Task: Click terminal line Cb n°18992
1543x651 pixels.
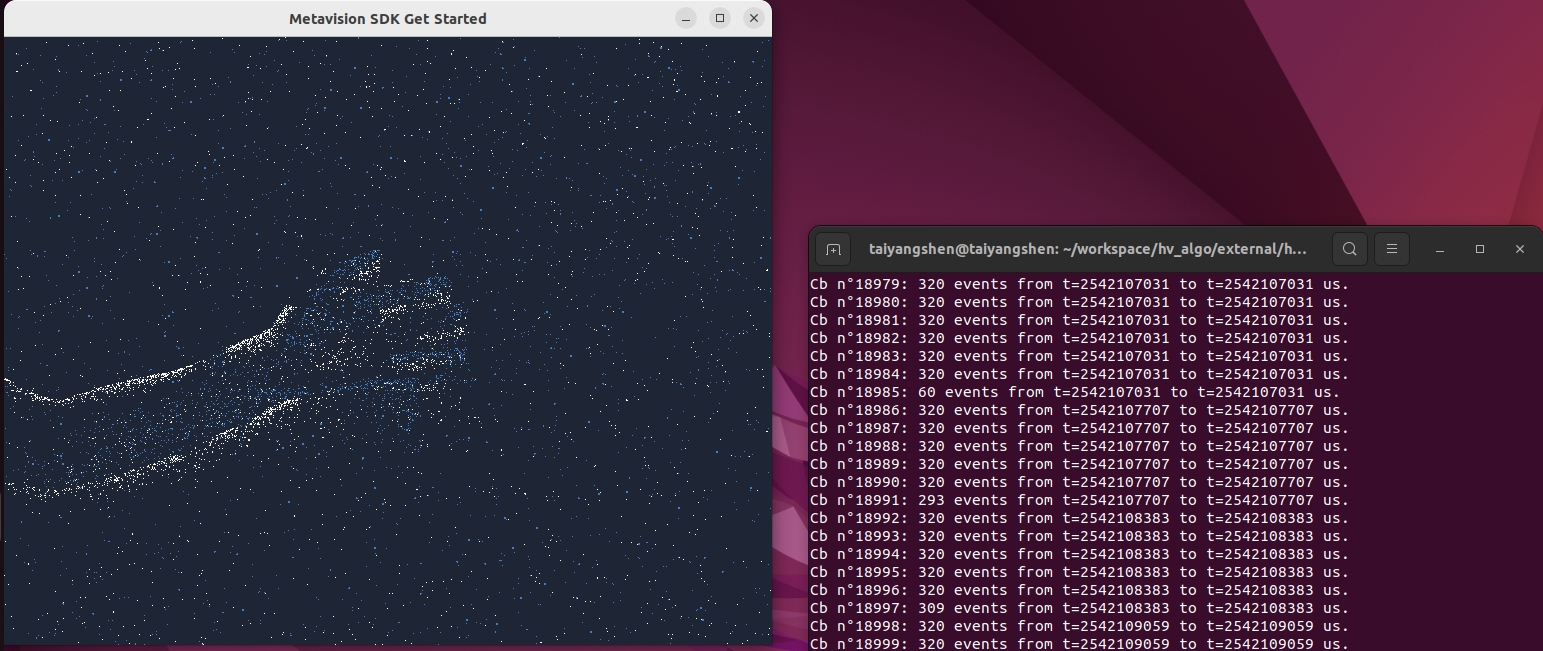Action: [x=1079, y=518]
